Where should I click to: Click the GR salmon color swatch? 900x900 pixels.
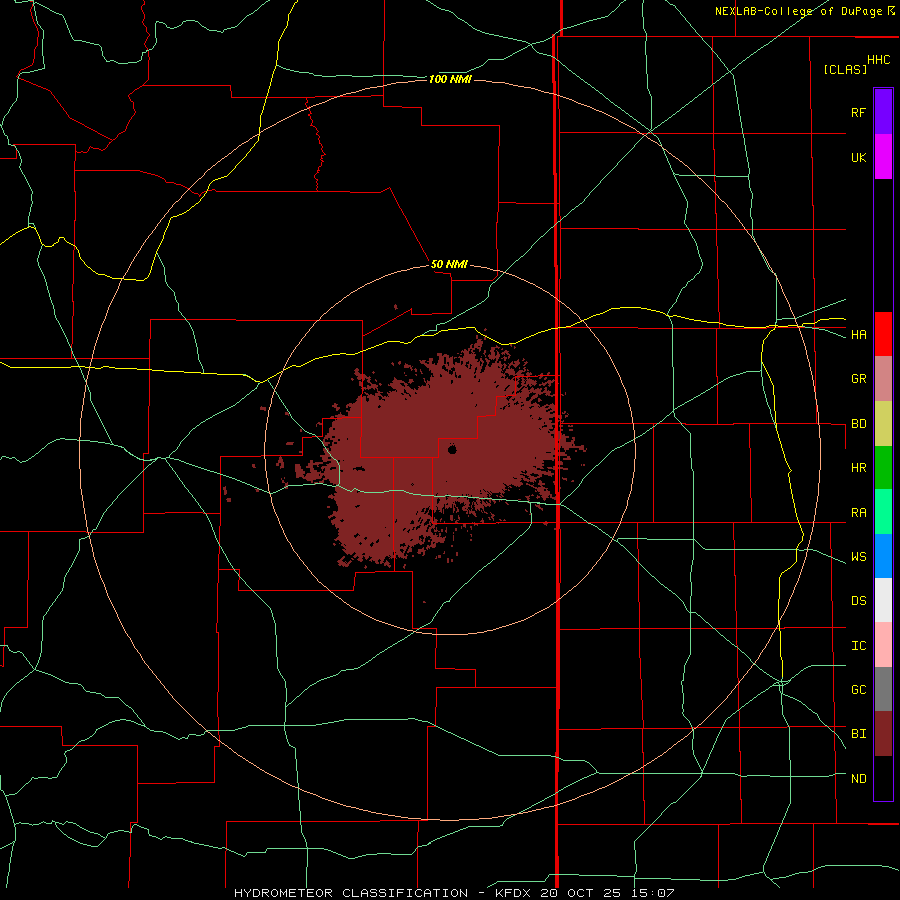(883, 379)
